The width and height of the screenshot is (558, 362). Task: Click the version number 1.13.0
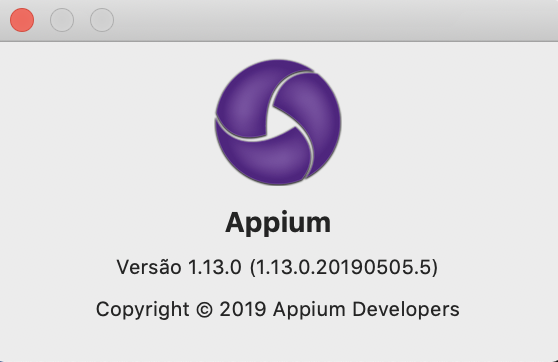[x=215, y=267]
